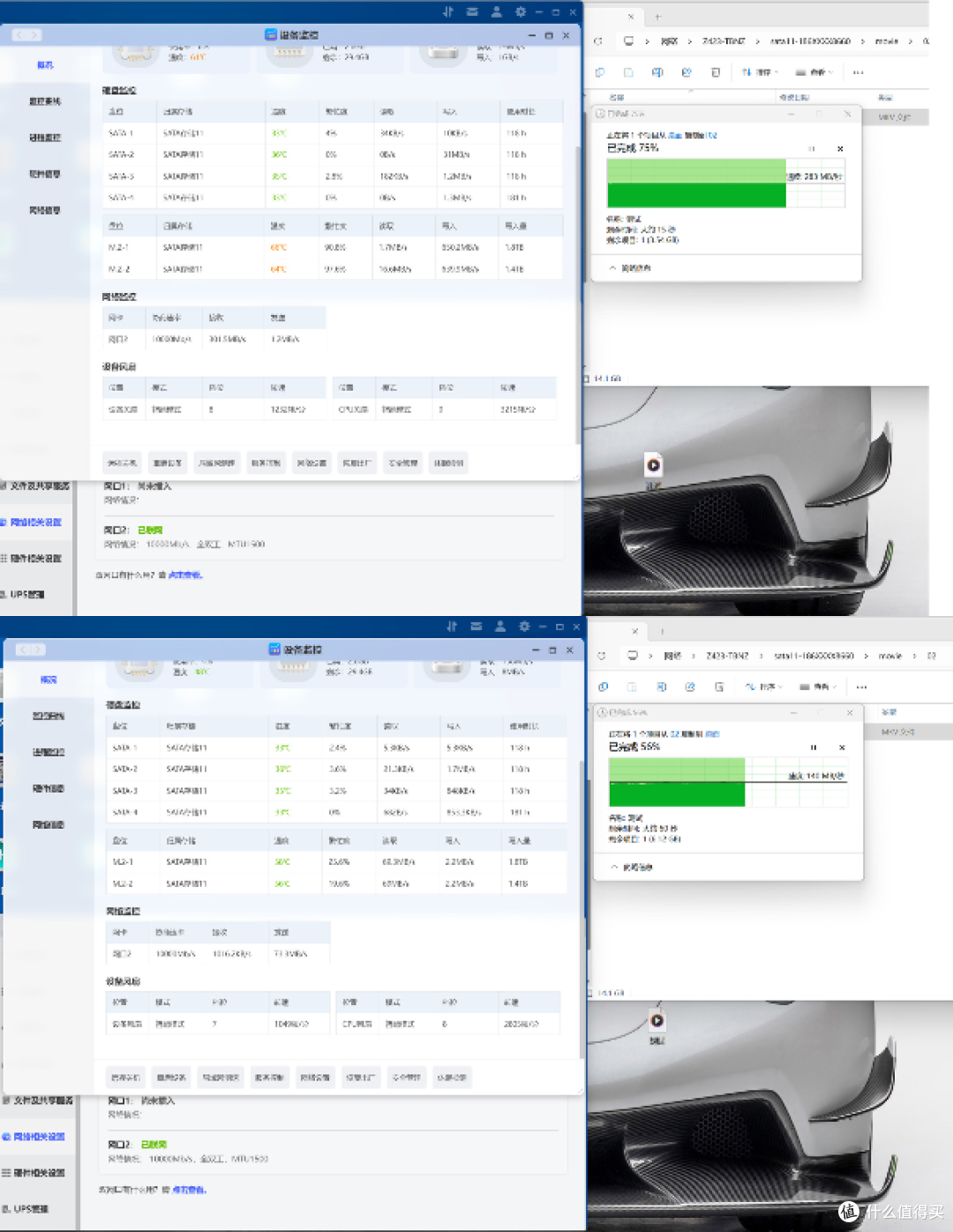Click settings gear in lower NAS title bar
Viewport: 953px width, 1232px height.
(524, 627)
